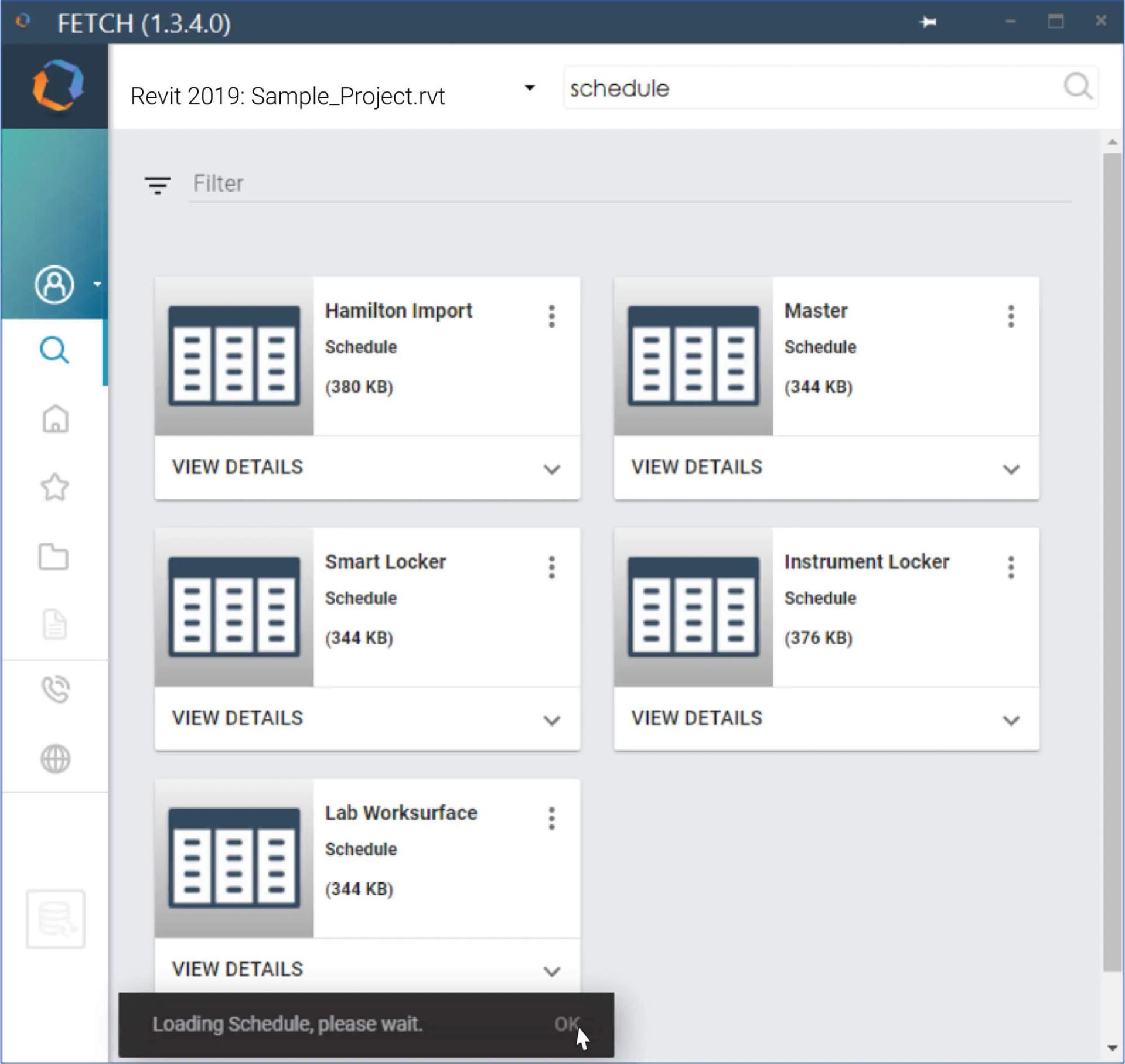Open the Folder icon in sidebar

(x=53, y=556)
